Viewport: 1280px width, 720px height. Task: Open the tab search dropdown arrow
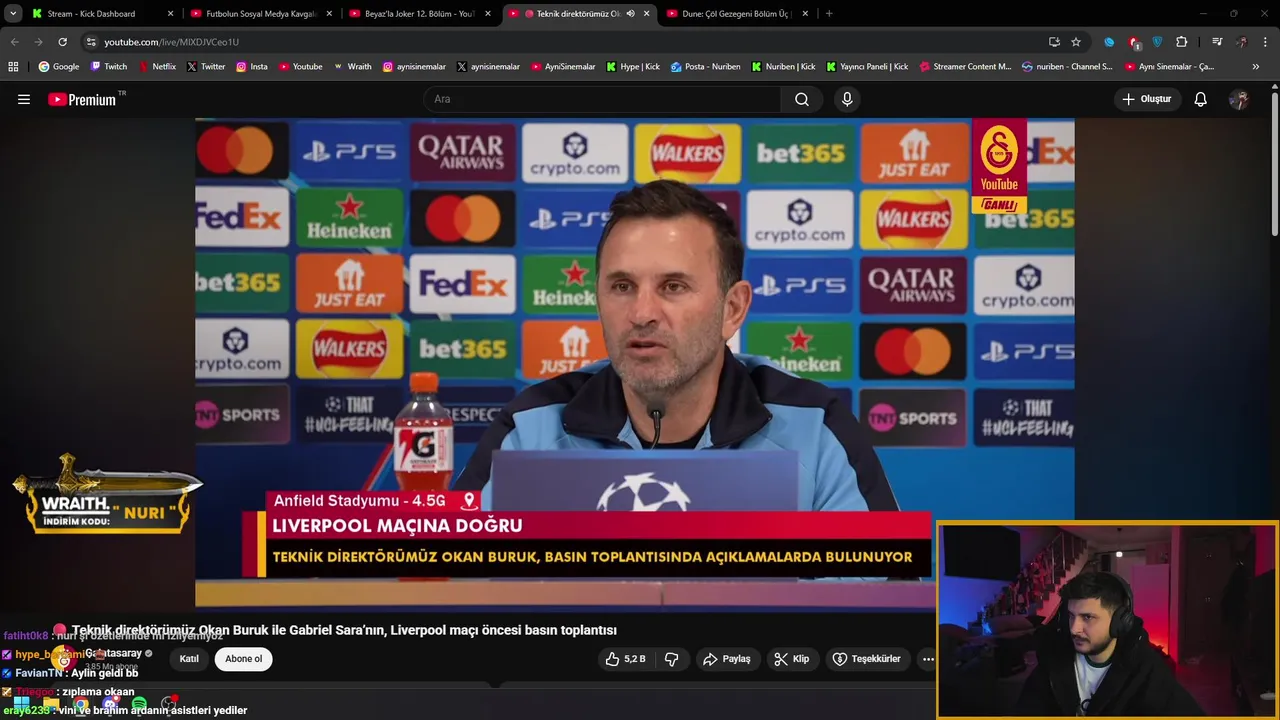[13, 14]
